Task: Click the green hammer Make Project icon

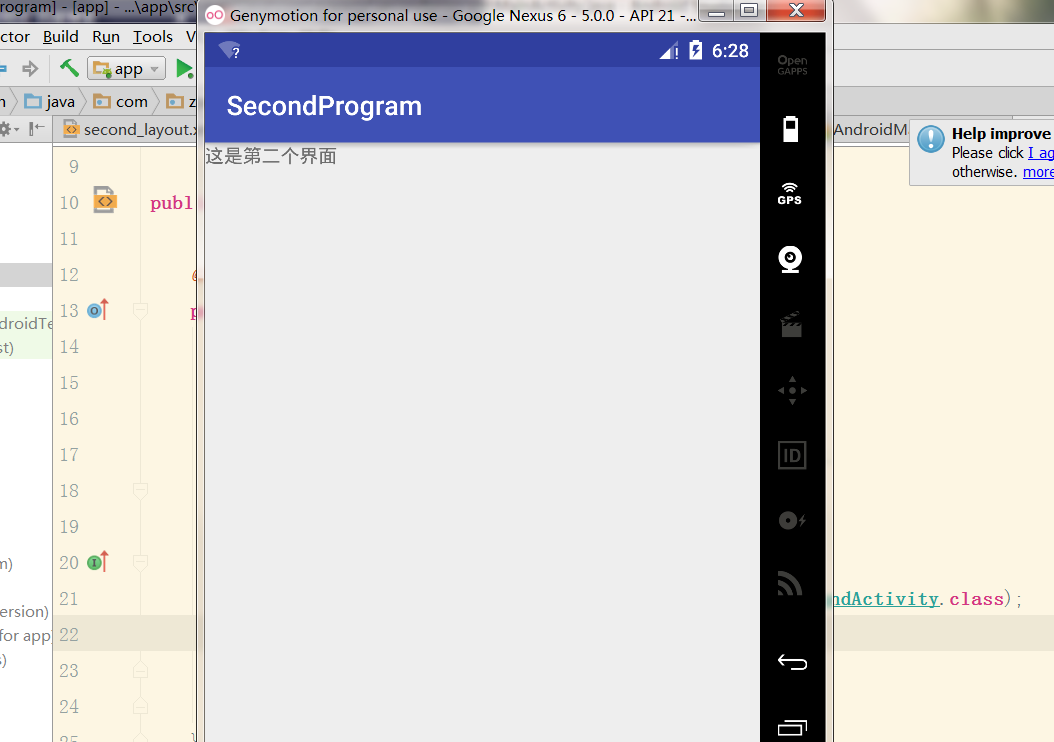Action: pyautogui.click(x=69, y=68)
